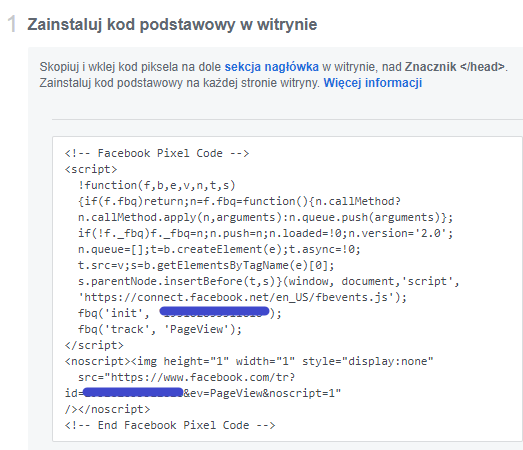Click the redacted id in noscript URL

coord(133,392)
